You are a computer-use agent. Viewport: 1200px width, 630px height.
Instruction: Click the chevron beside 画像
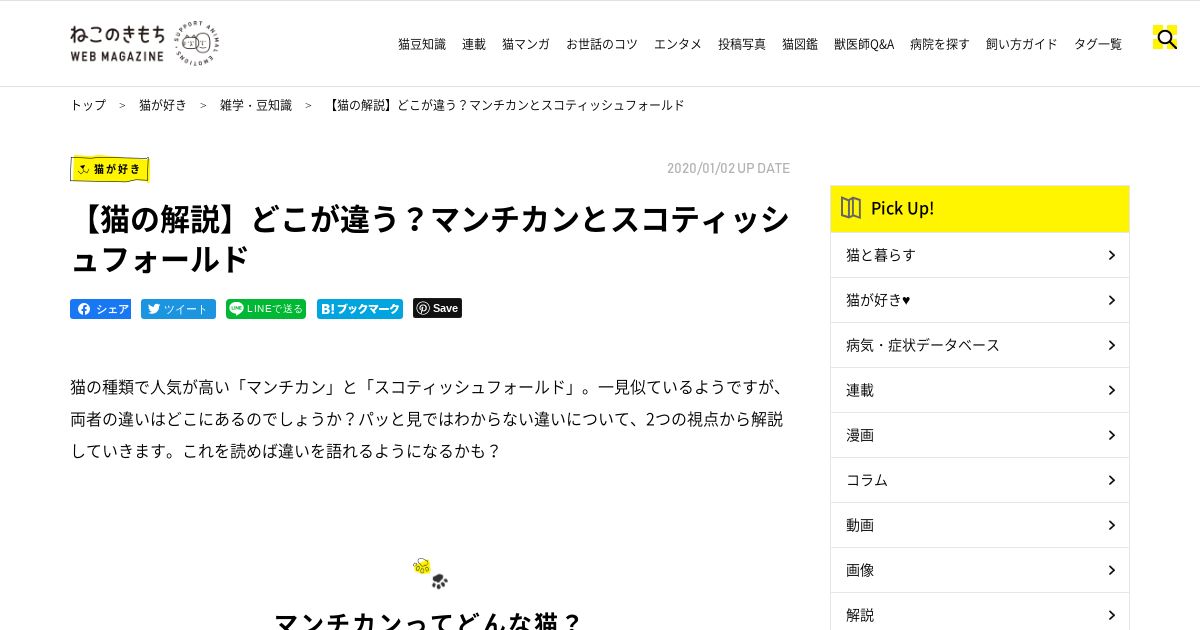[x=1111, y=570]
